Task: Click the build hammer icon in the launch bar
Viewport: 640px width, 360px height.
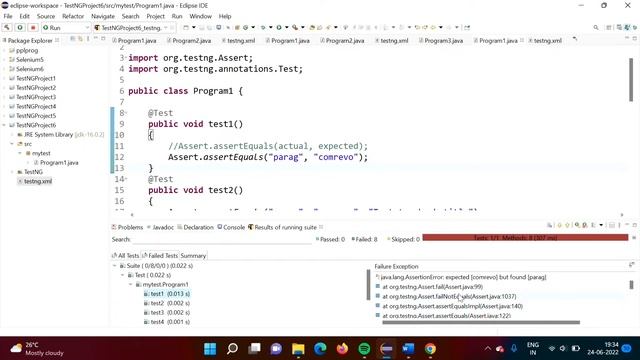Action: [x=7, y=27]
